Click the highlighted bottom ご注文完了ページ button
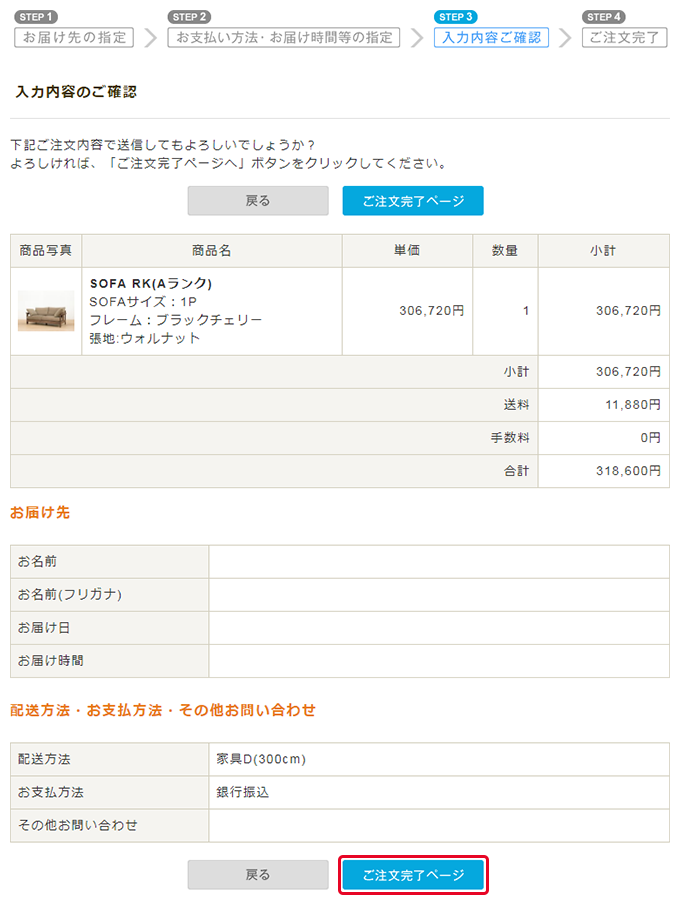Image resolution: width=680 pixels, height=907 pixels. [413, 875]
